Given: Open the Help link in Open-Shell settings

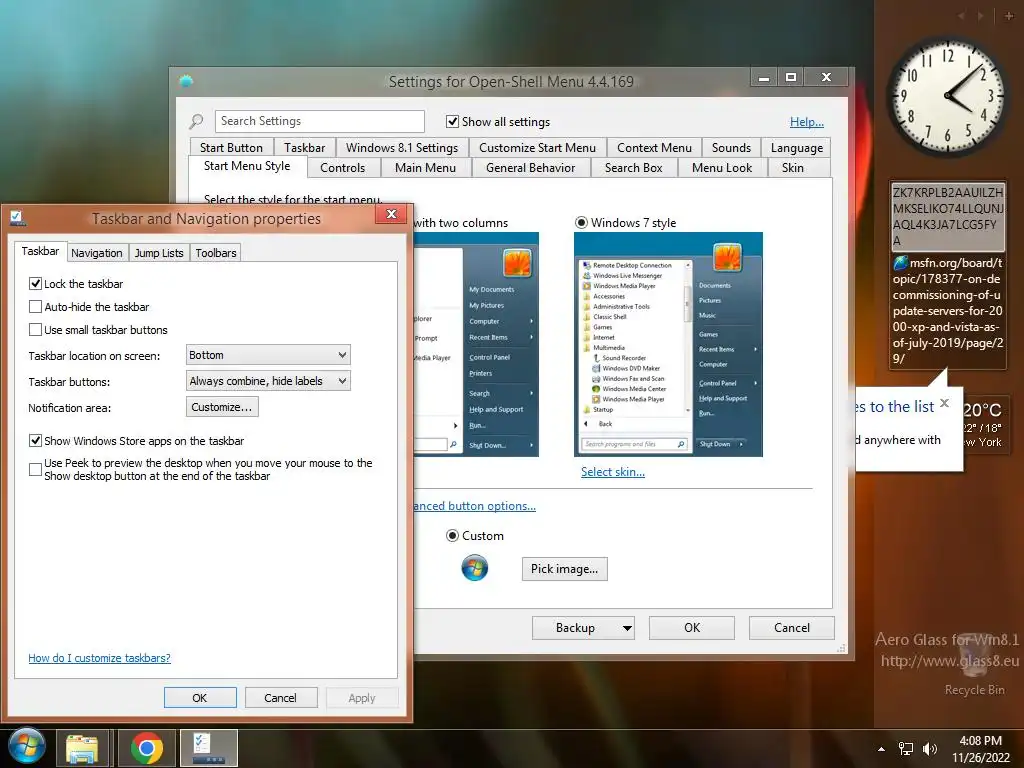Looking at the screenshot, I should point(807,121).
